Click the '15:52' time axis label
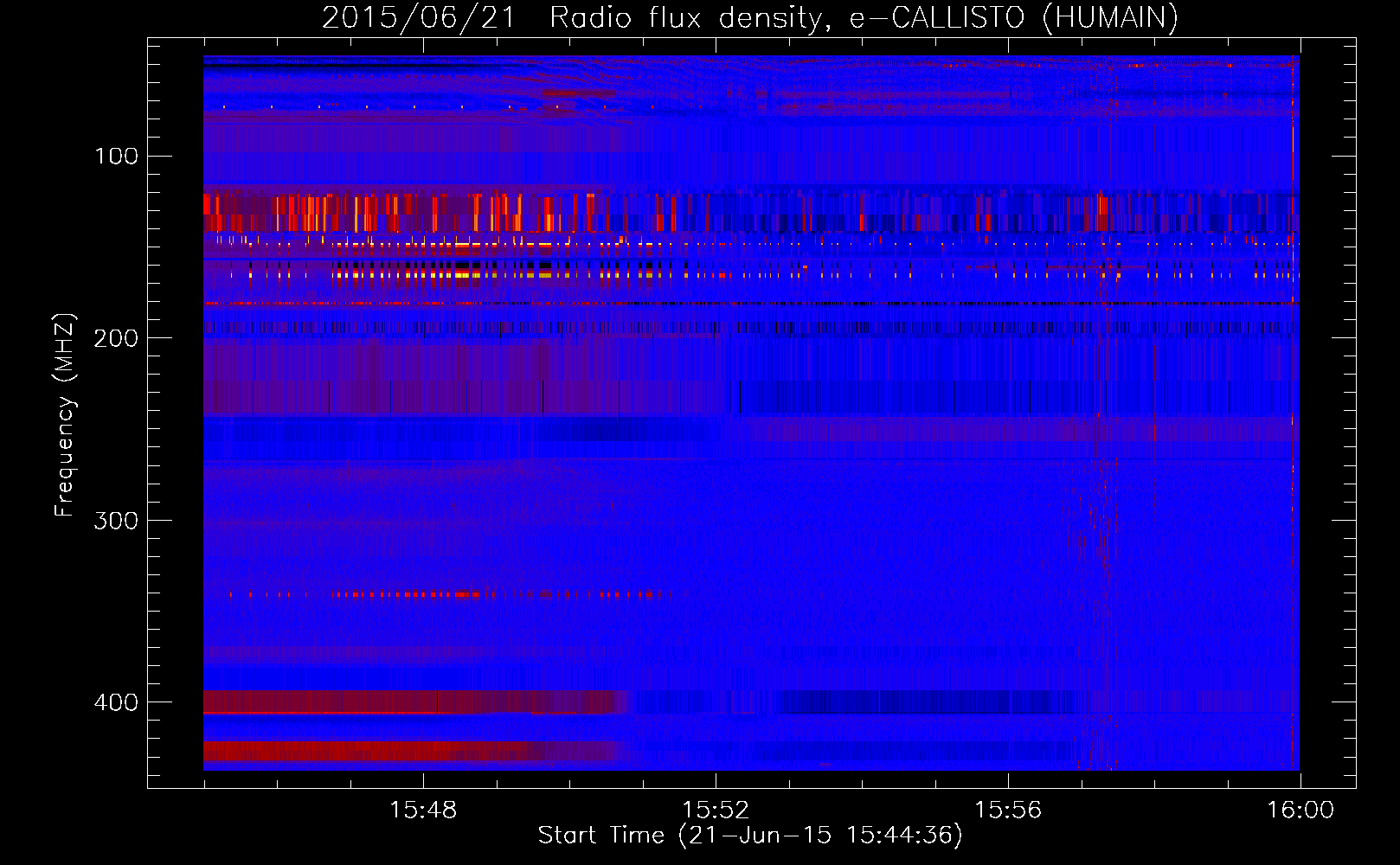 pos(716,811)
